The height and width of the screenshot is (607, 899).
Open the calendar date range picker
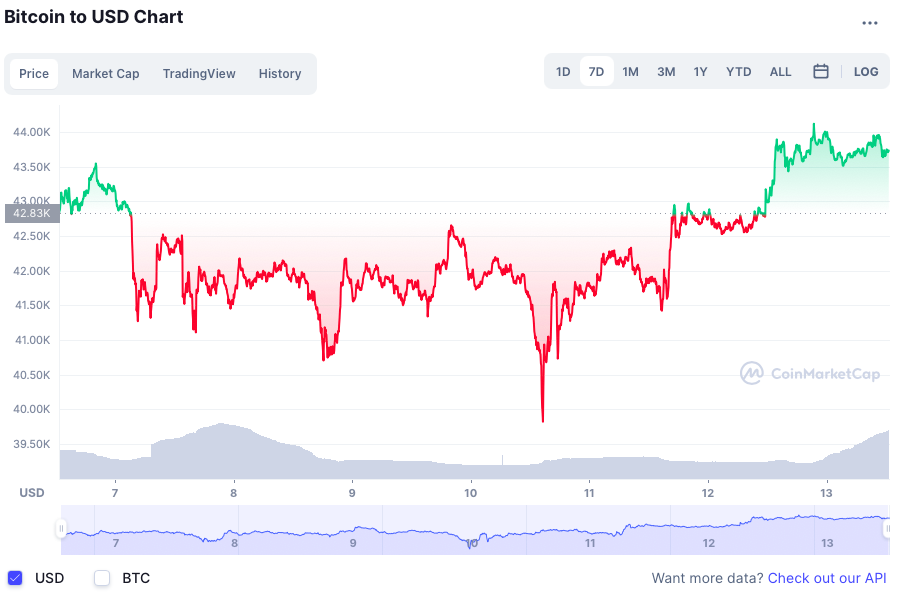pos(821,72)
